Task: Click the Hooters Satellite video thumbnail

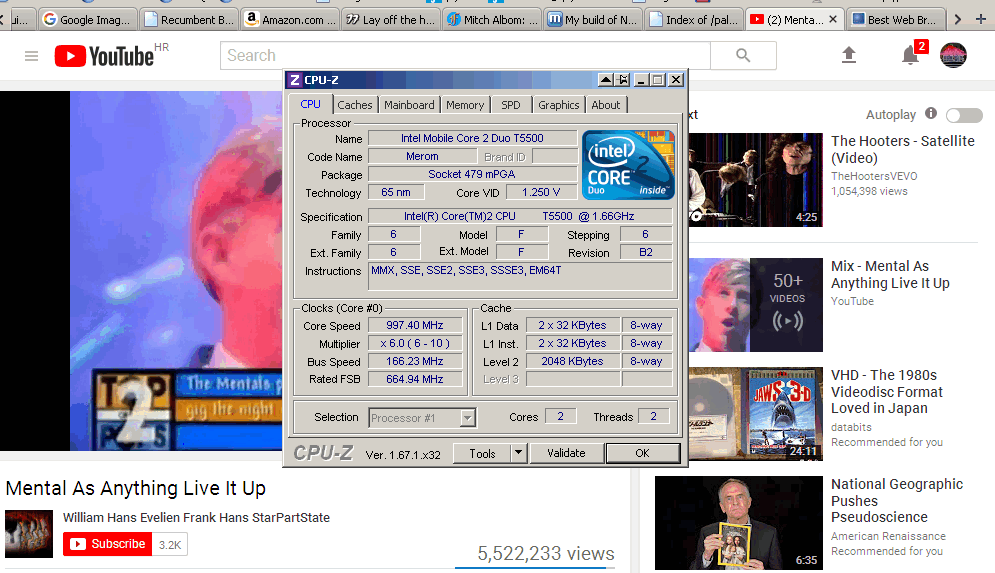Action: point(755,180)
